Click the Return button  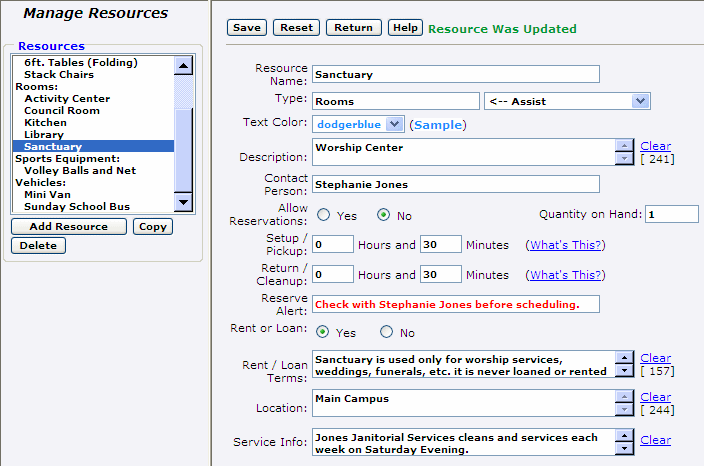[x=353, y=28]
